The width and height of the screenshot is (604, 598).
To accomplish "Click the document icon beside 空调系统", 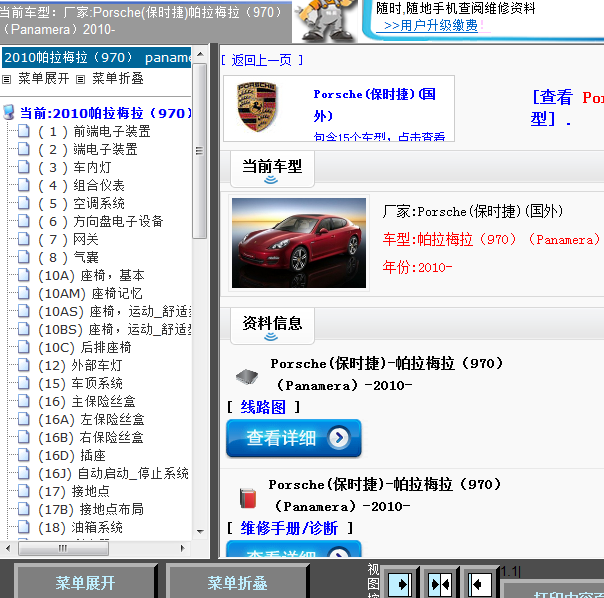I will [24, 203].
